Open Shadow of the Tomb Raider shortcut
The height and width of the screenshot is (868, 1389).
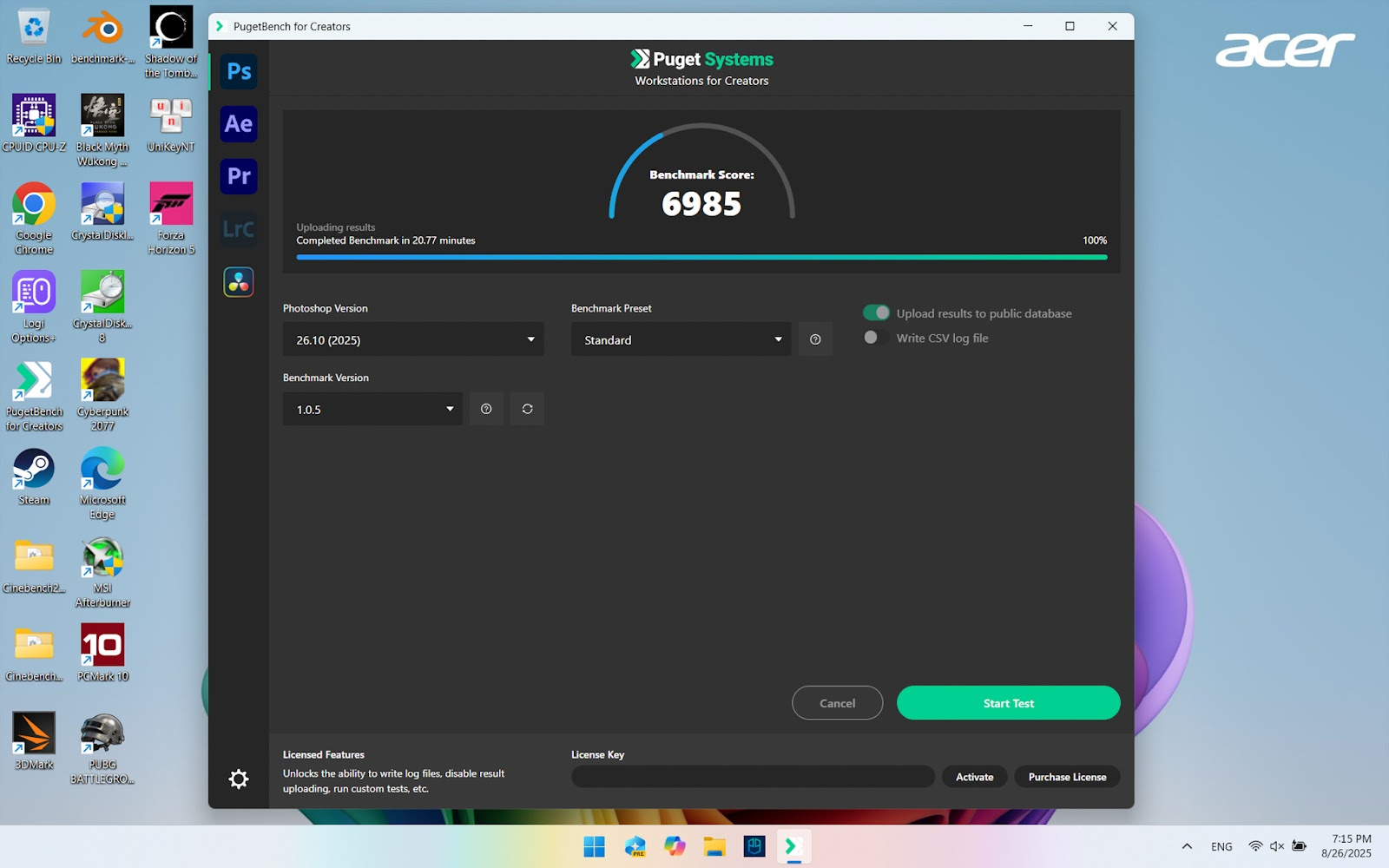[x=171, y=42]
